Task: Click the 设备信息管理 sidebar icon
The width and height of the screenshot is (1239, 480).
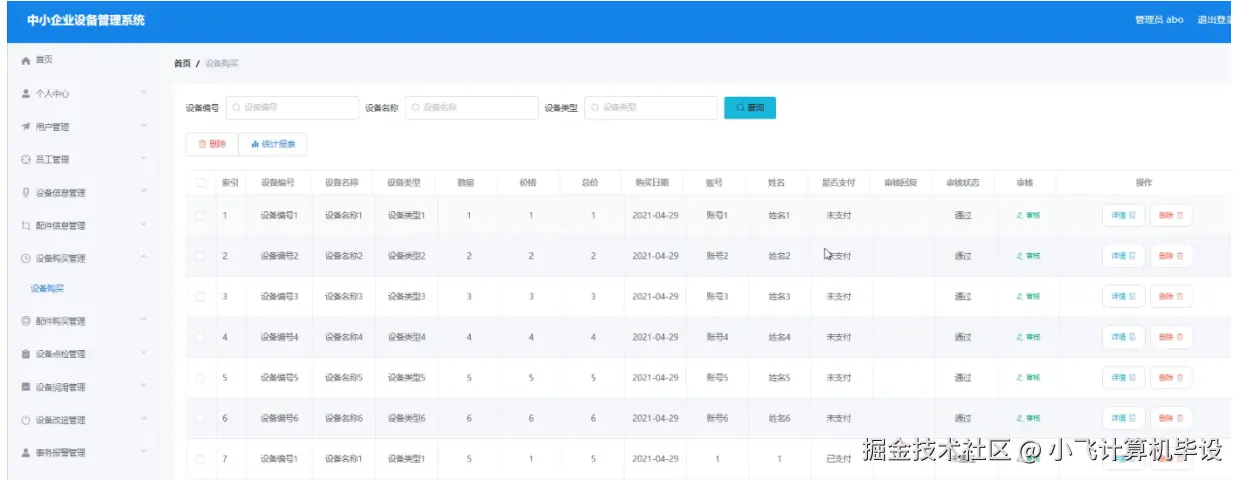Action: (x=26, y=193)
